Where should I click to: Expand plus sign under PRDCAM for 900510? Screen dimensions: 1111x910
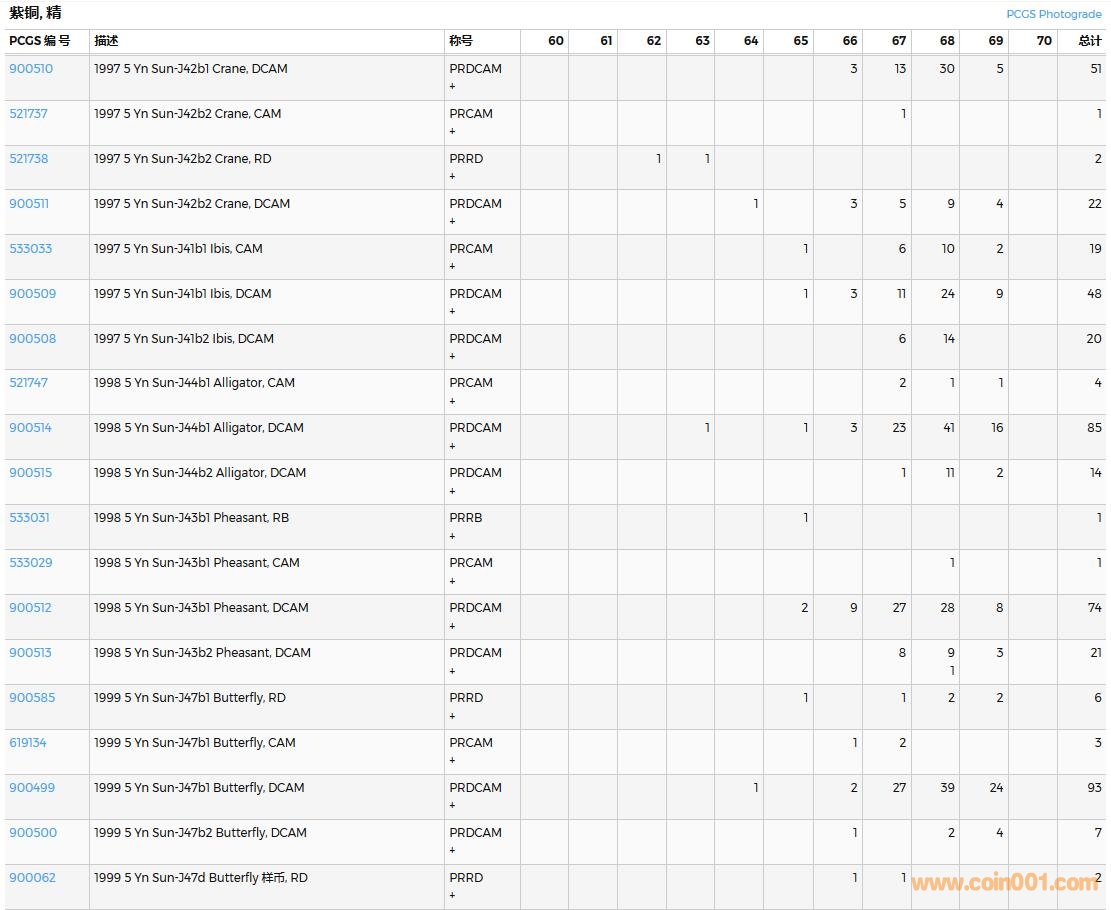tap(452, 87)
